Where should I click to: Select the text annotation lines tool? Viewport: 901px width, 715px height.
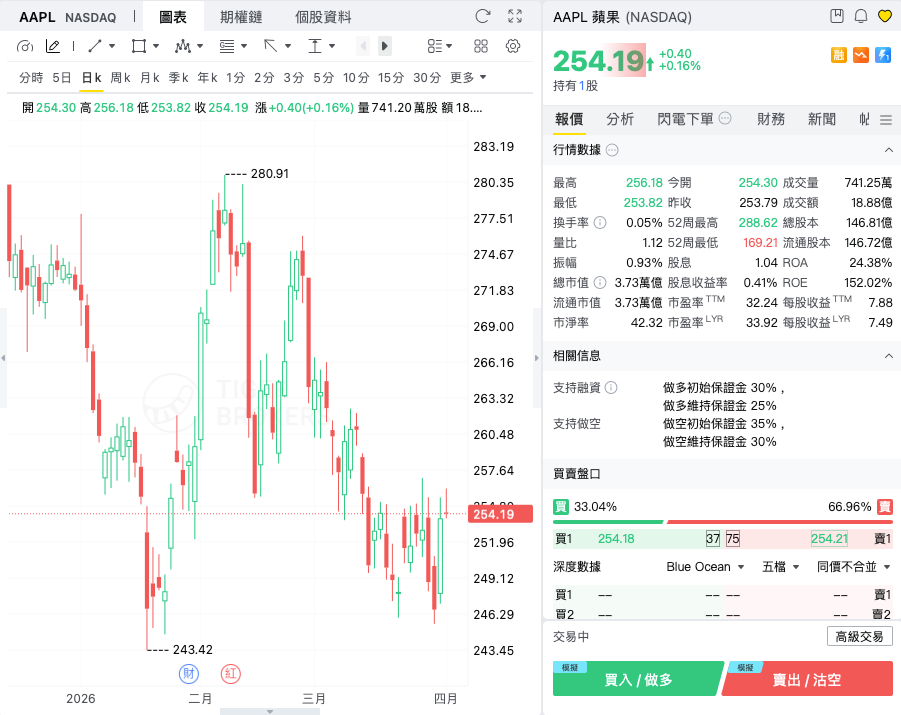[x=227, y=46]
